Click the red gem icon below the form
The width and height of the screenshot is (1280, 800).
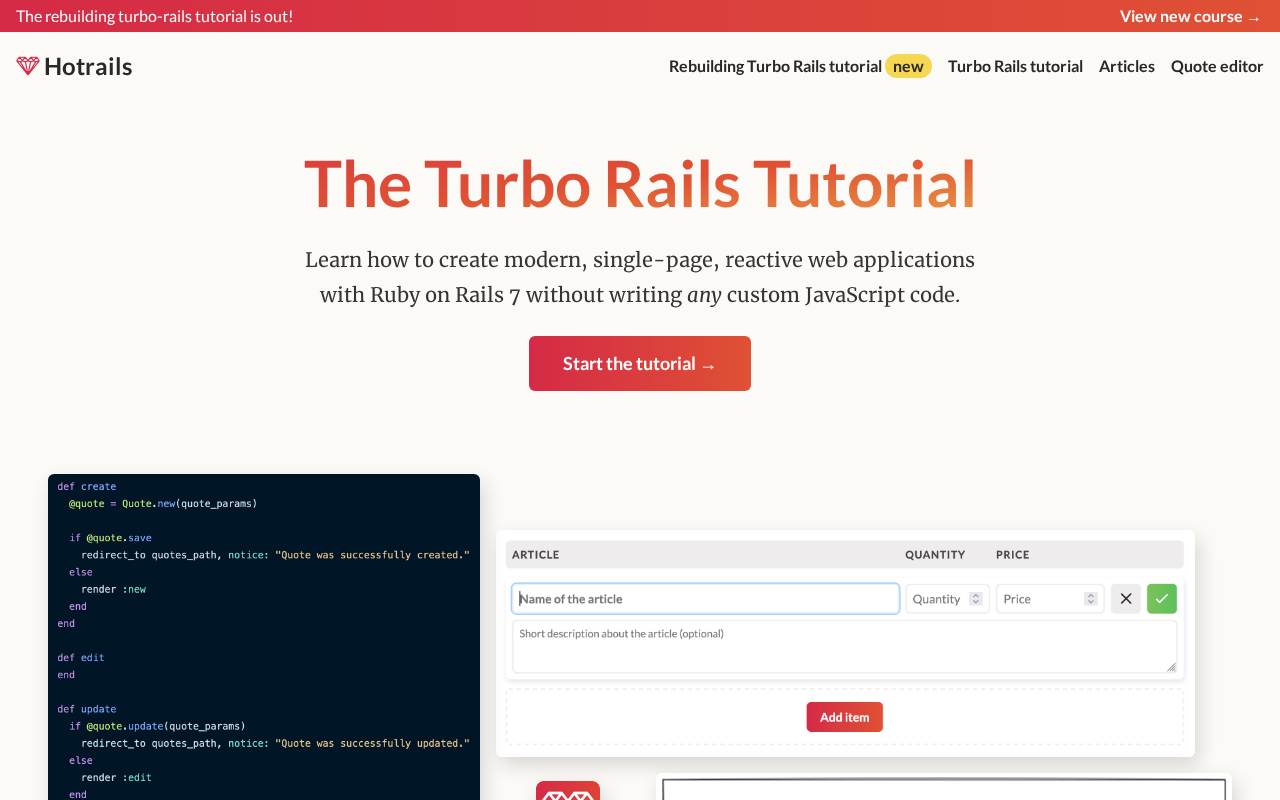[567, 792]
